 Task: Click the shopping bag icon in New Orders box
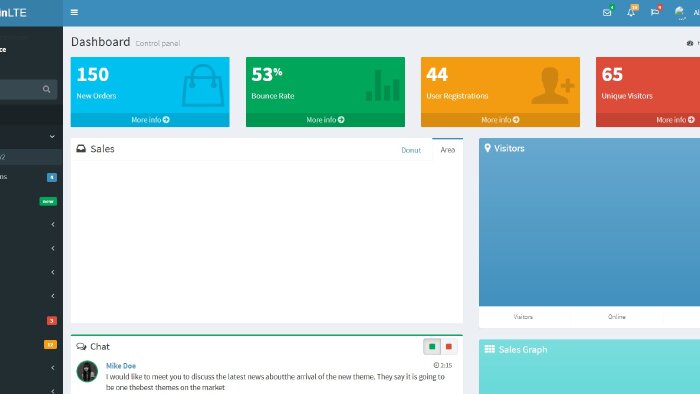203,85
